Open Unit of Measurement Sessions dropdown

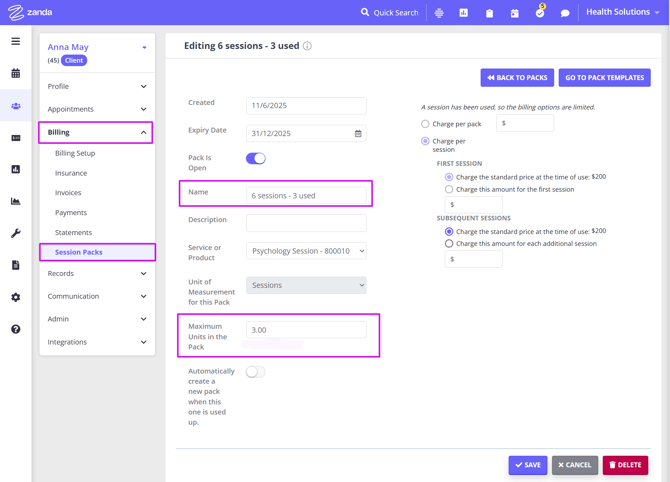click(306, 285)
